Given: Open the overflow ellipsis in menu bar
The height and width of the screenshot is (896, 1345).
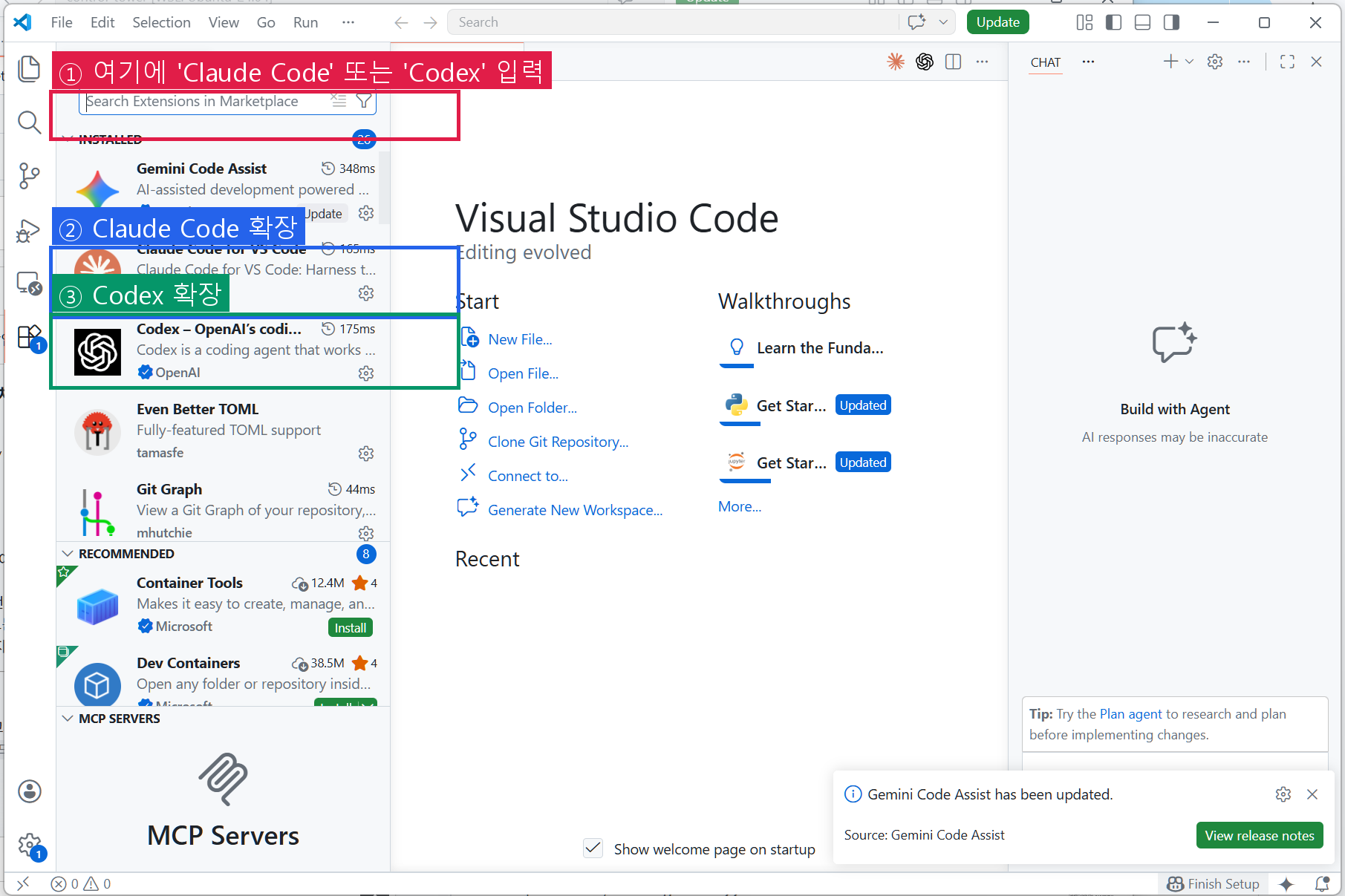Looking at the screenshot, I should [x=348, y=22].
